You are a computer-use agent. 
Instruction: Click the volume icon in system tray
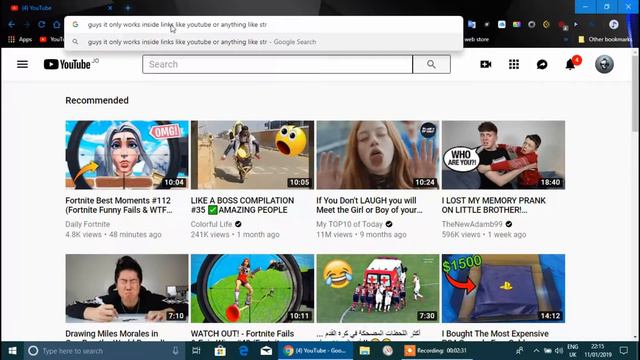click(x=559, y=351)
